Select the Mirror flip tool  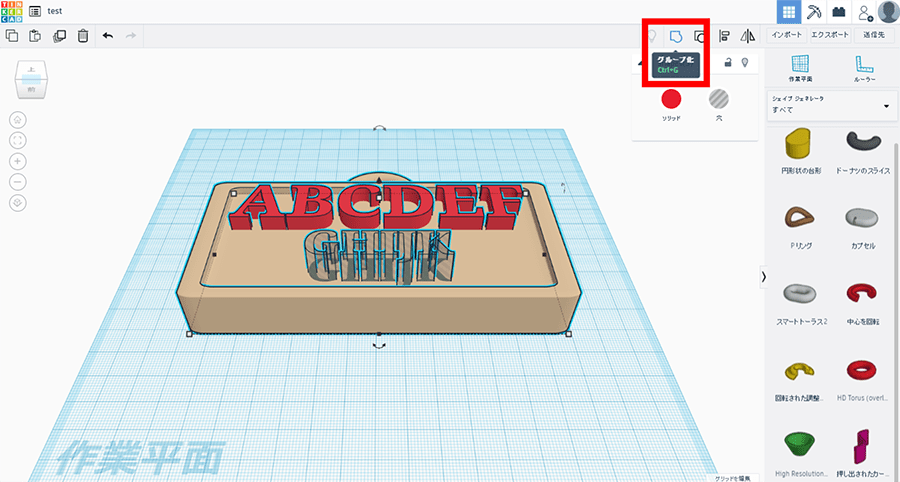point(747,36)
